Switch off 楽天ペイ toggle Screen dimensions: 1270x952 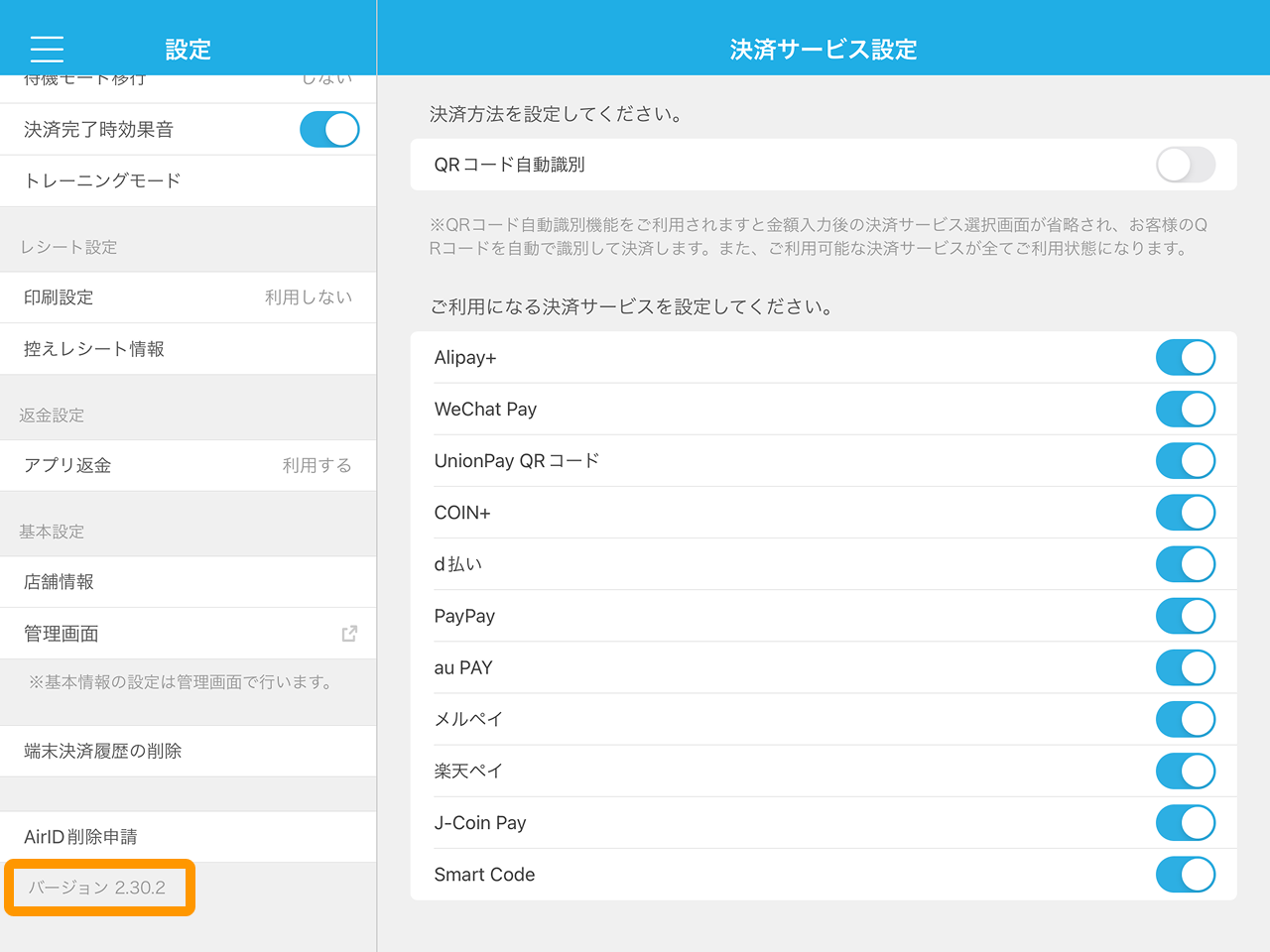pos(1185,771)
